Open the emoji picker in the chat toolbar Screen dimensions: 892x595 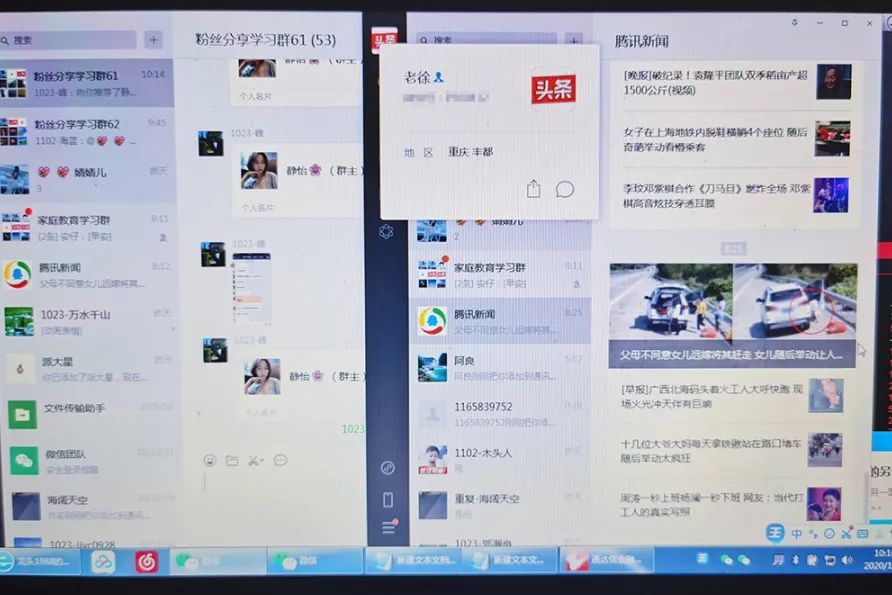point(210,460)
